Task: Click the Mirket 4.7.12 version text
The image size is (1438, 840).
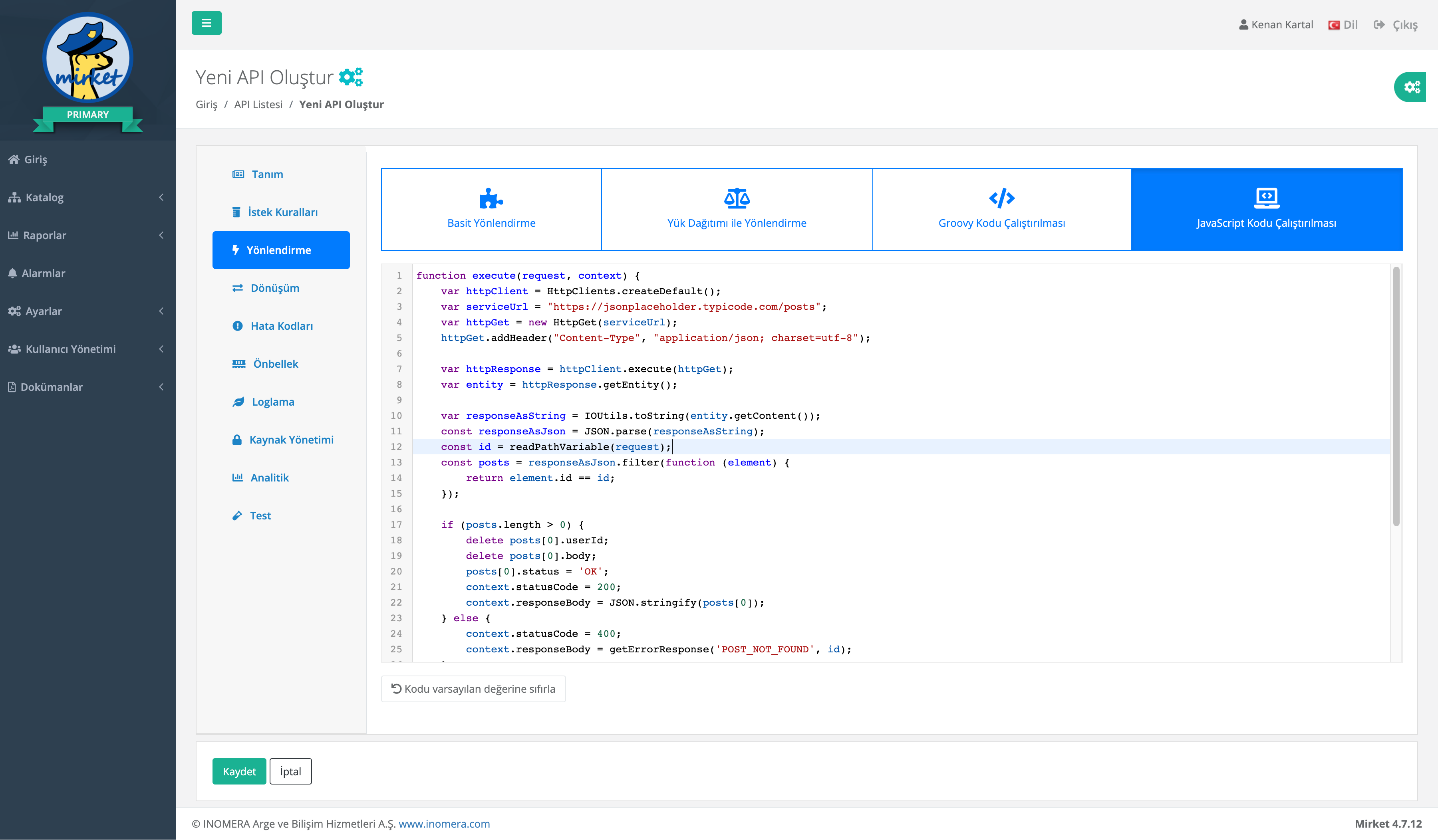Action: 1388,824
